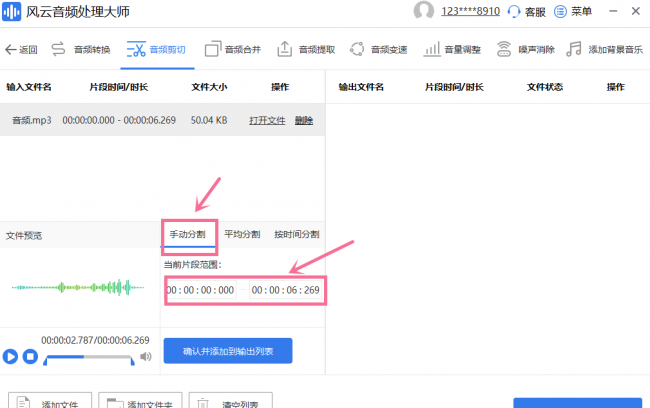This screenshot has width=650, height=408.
Task: Open the 音频转换 tool
Action: tap(81, 50)
